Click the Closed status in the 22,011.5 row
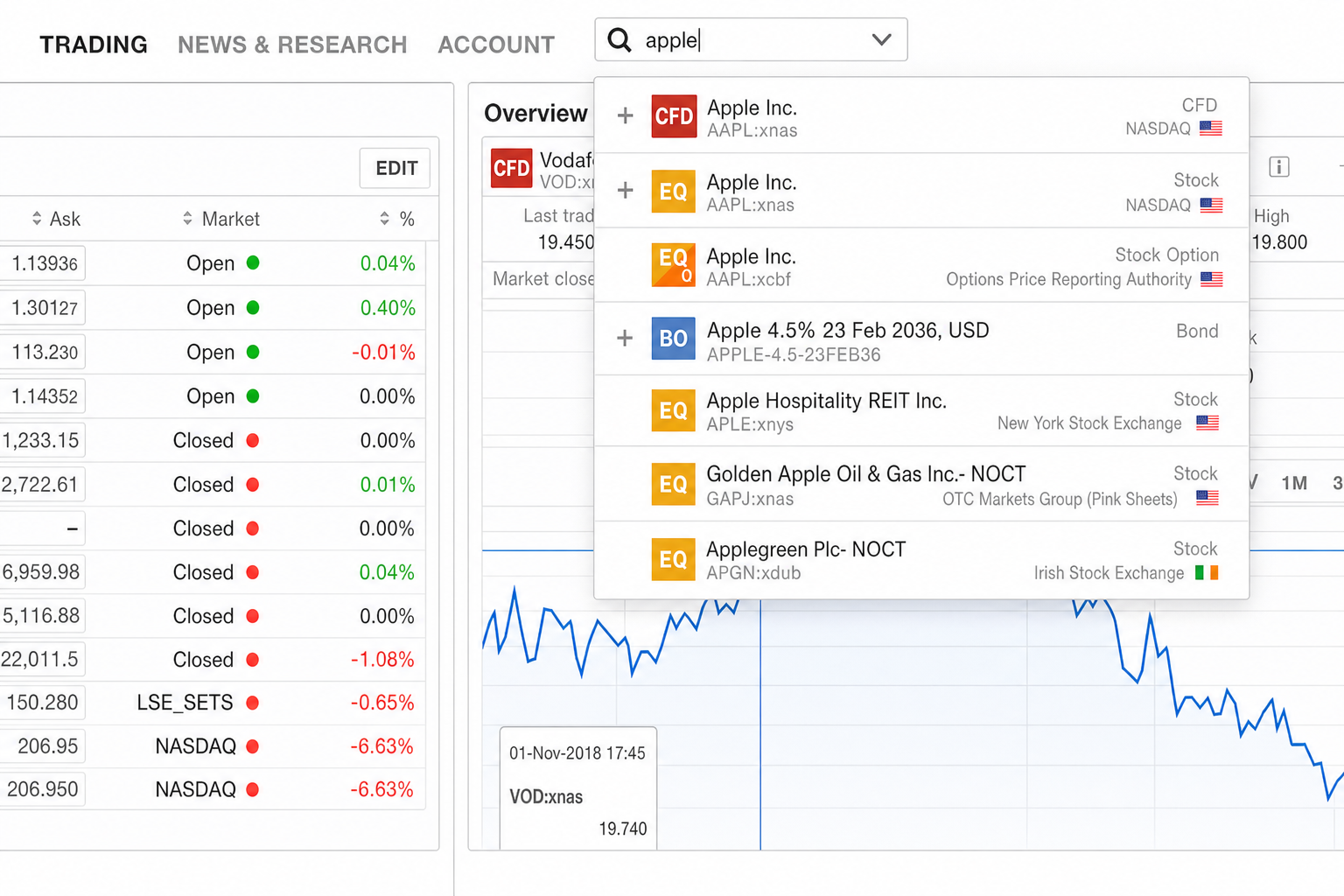Image resolution: width=1344 pixels, height=896 pixels. (203, 659)
